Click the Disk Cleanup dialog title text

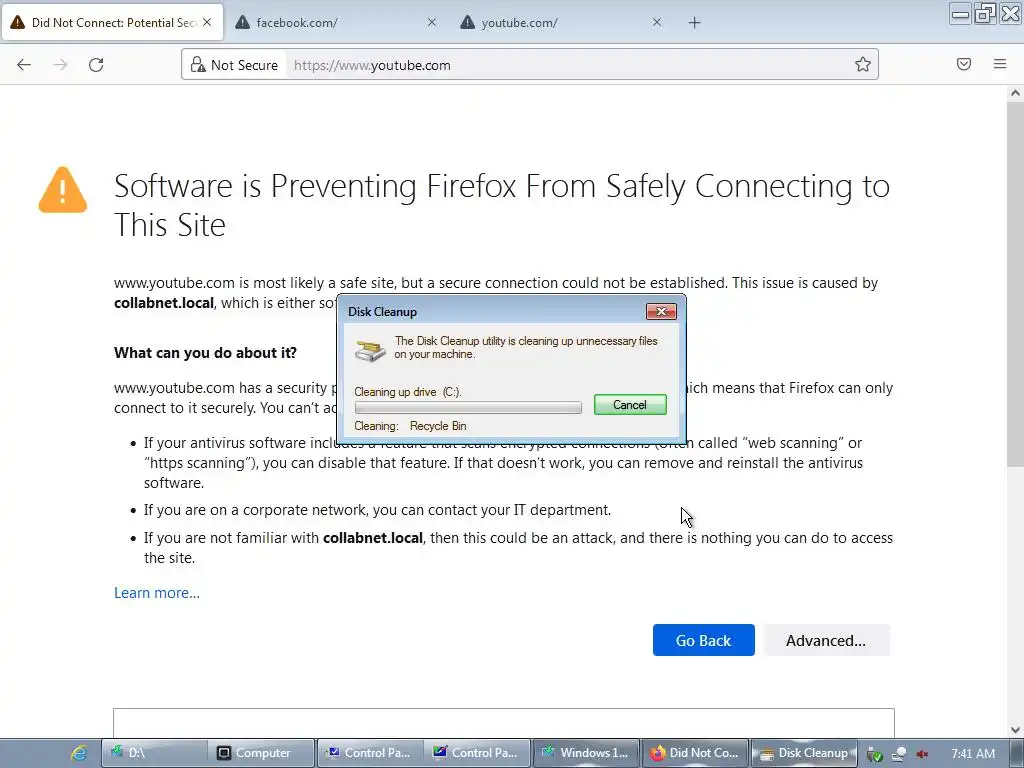382,312
